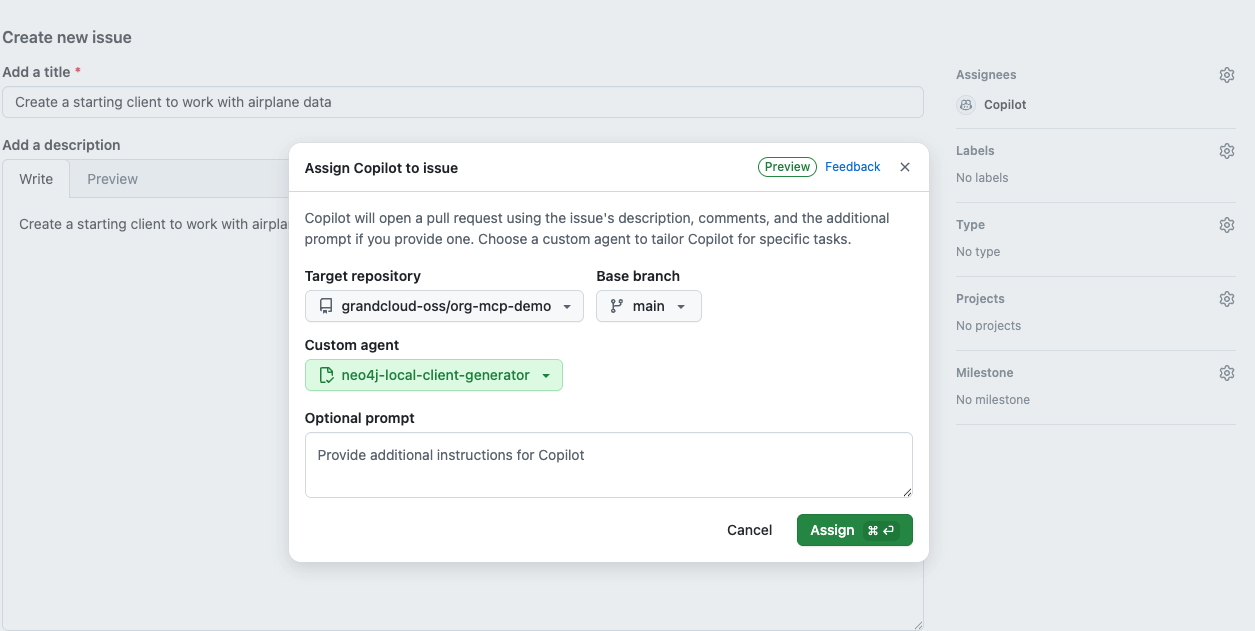Screen dimensions: 1255x631
Task: Open Labels settings gear
Action: (x=1227, y=151)
